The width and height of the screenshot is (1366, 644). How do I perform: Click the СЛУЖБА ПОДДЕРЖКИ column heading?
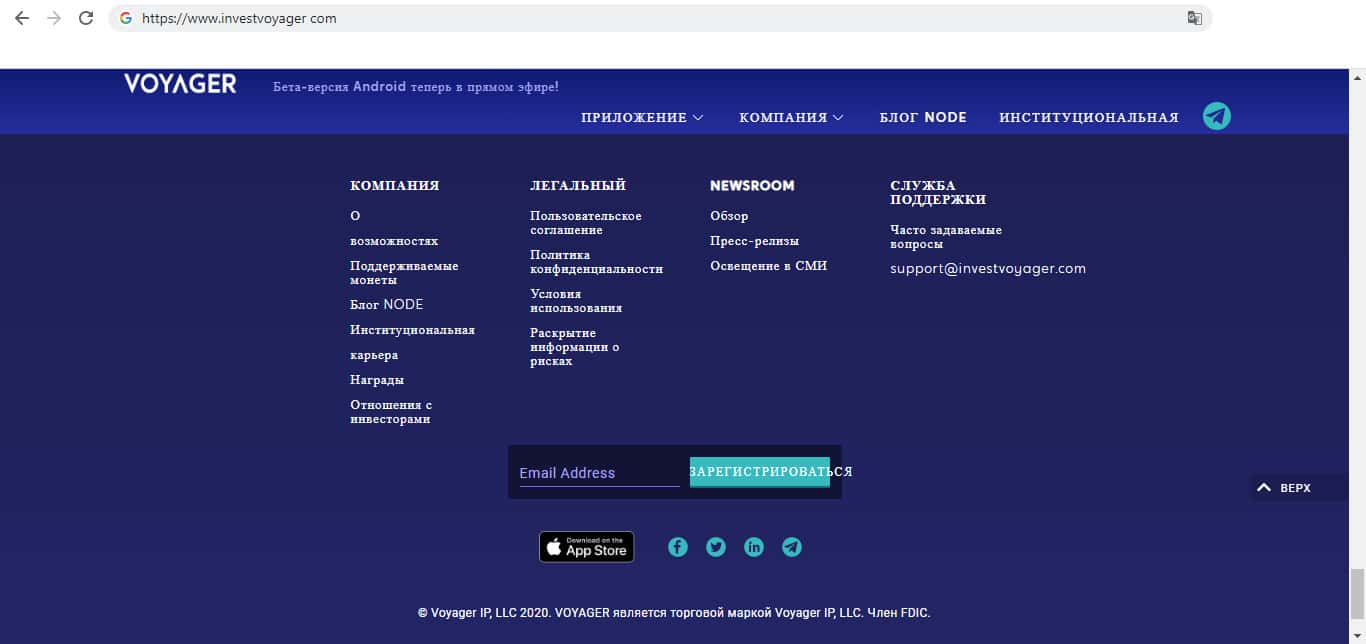[x=938, y=193]
